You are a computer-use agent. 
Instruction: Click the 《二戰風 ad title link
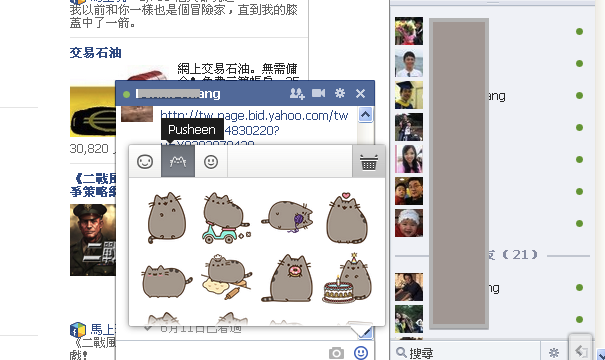click(x=93, y=185)
